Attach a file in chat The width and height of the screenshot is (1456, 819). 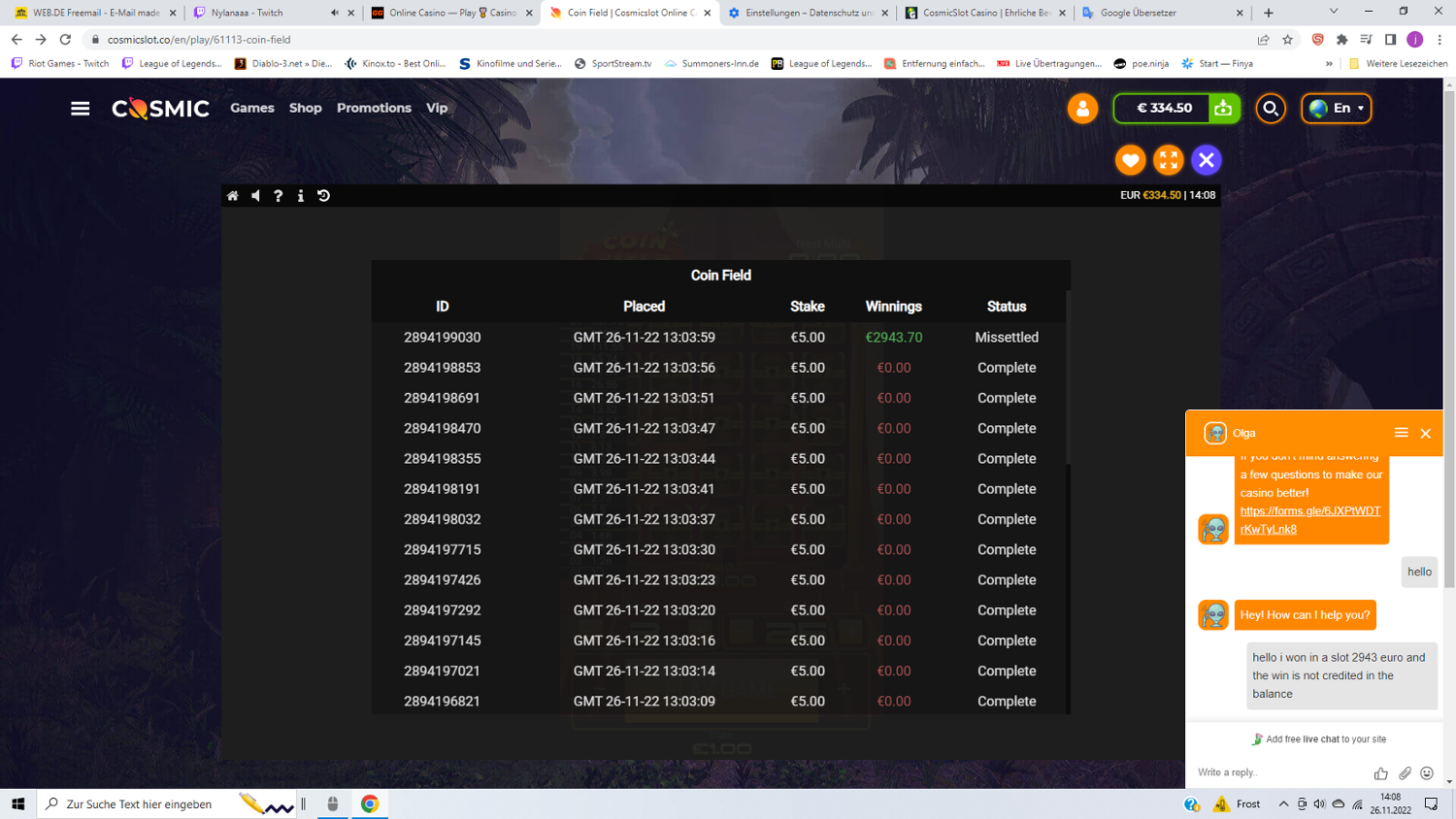click(1405, 773)
